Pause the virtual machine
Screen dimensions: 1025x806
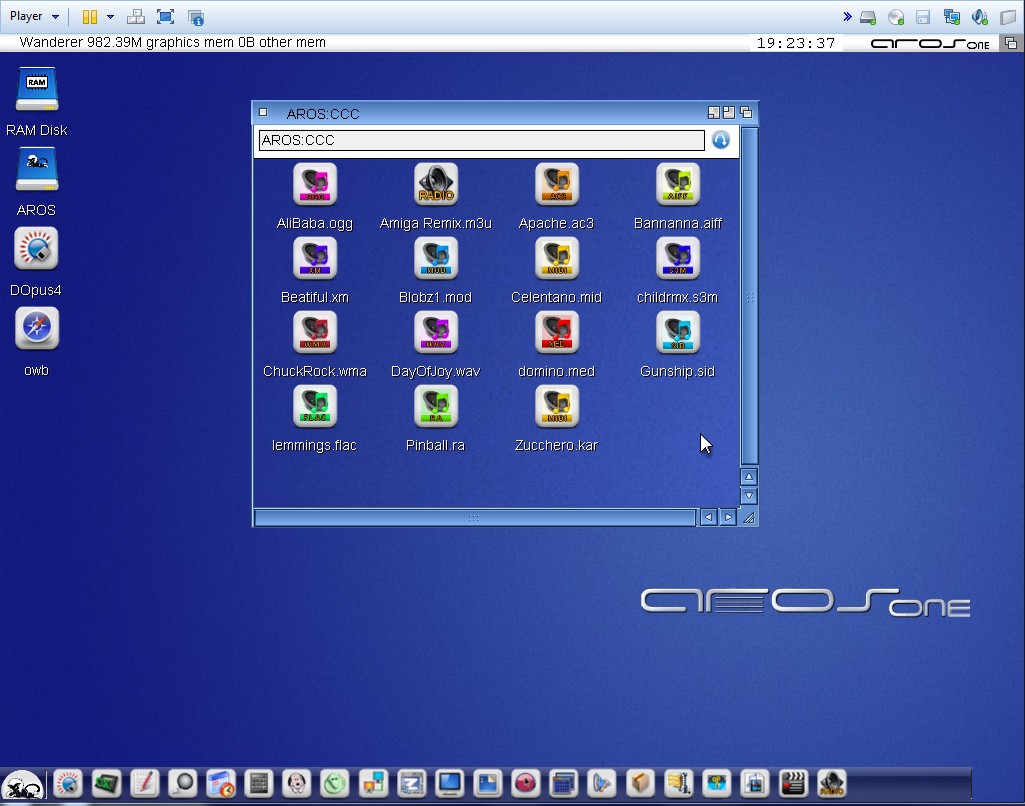click(89, 17)
